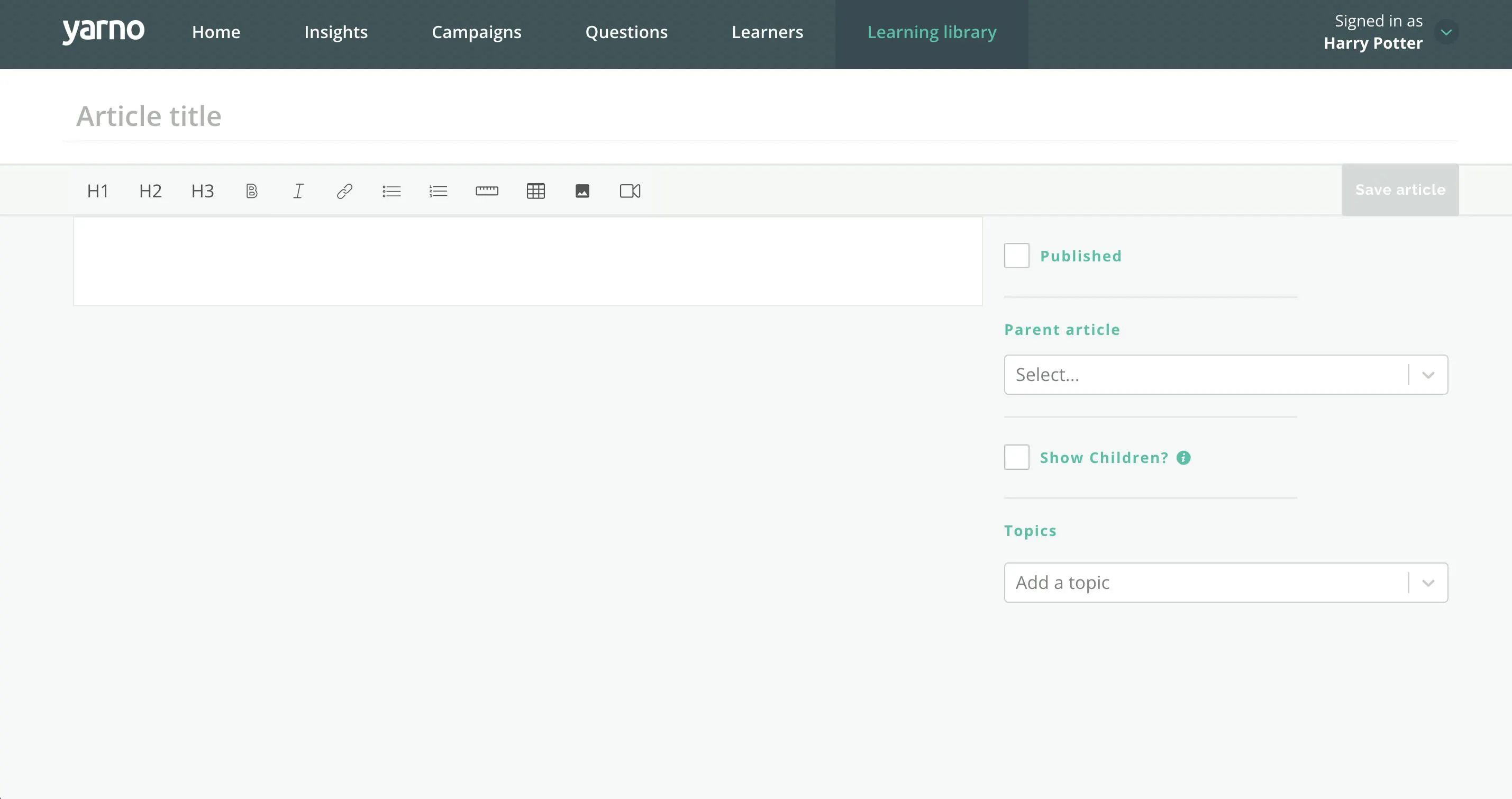Insert a table into the article

point(536,191)
